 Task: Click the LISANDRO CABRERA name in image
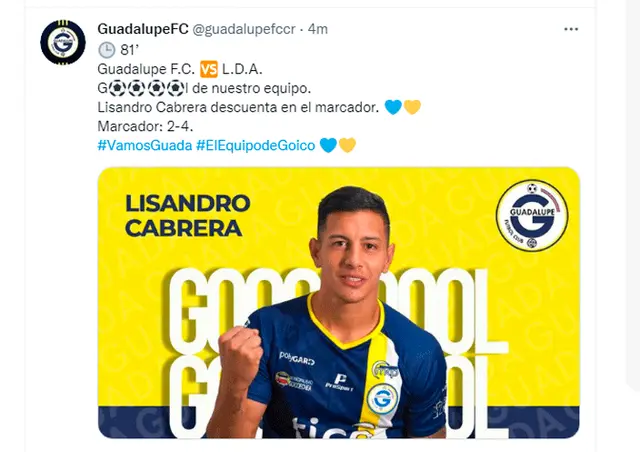click(187, 216)
